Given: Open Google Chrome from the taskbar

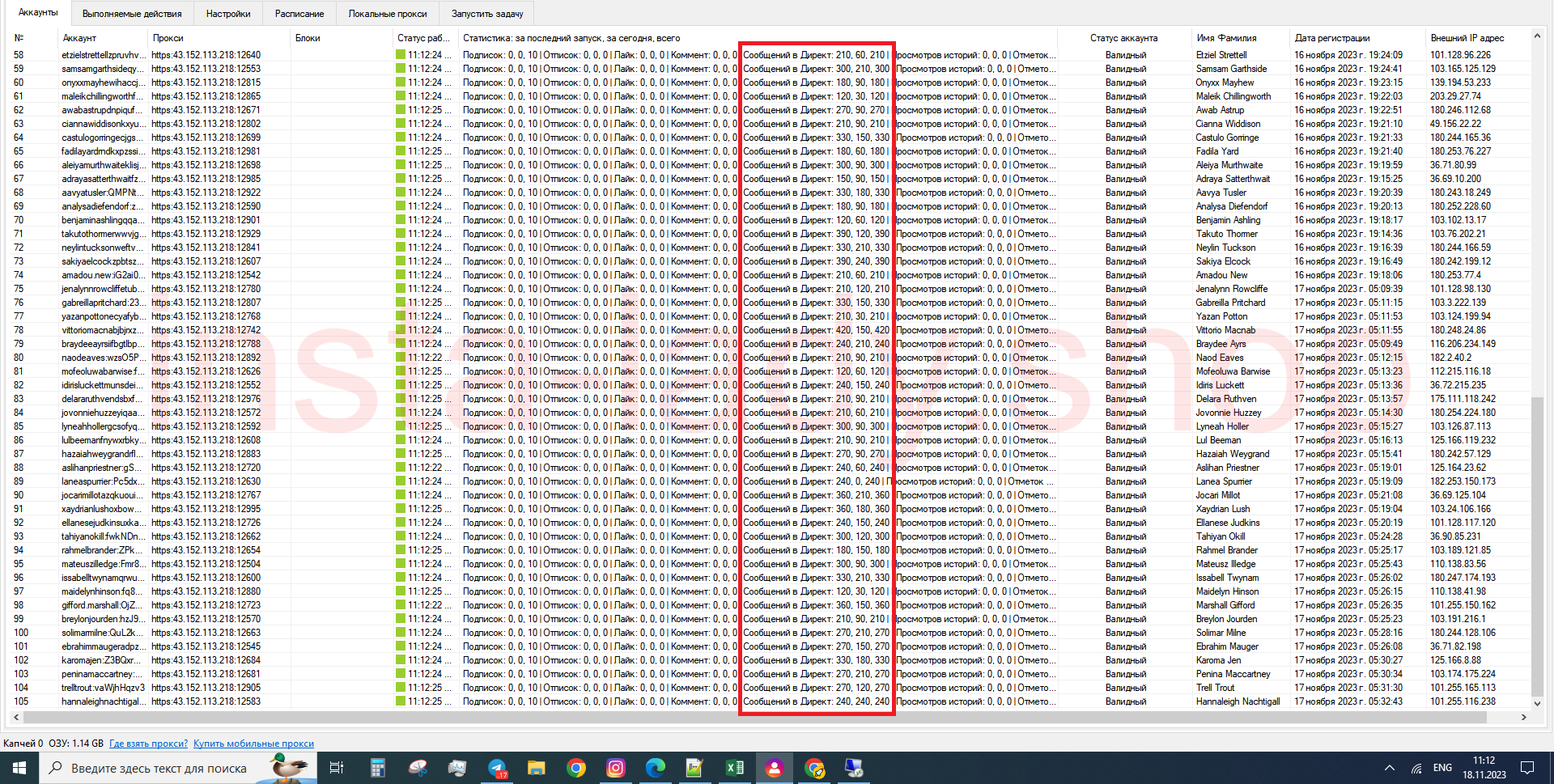Looking at the screenshot, I should click(576, 768).
